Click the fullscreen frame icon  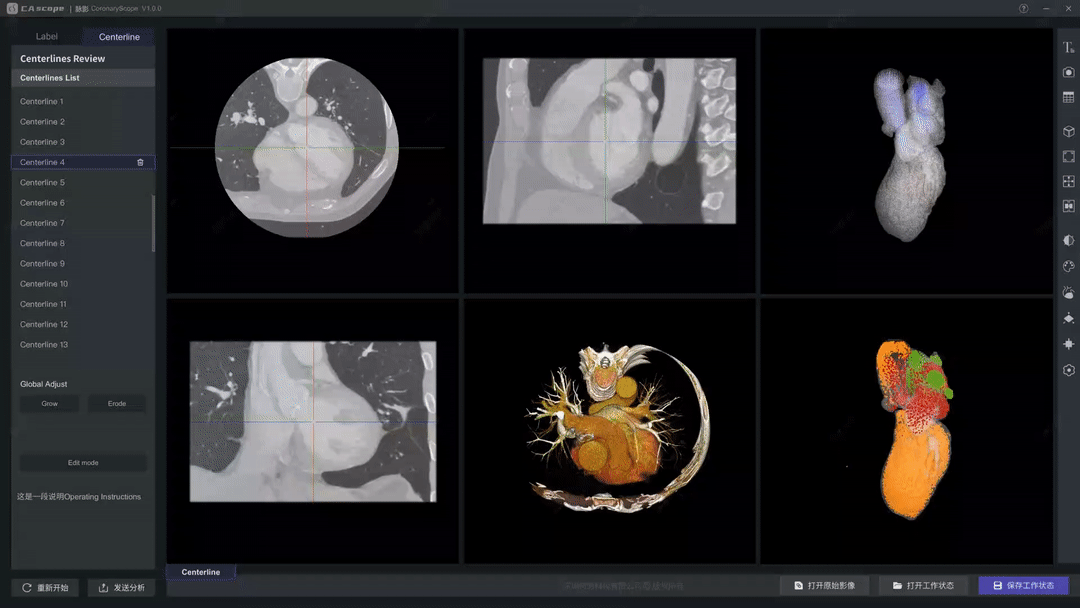click(1068, 156)
